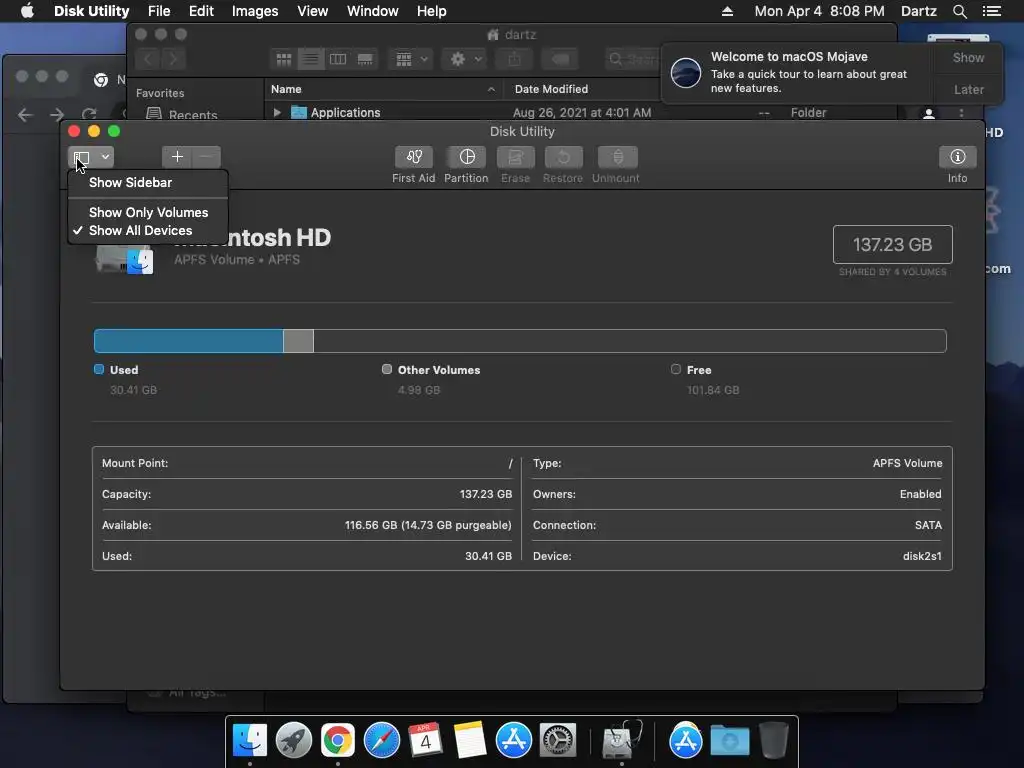Open the View sidebar dropdown button
The width and height of the screenshot is (1024, 768).
click(x=91, y=157)
